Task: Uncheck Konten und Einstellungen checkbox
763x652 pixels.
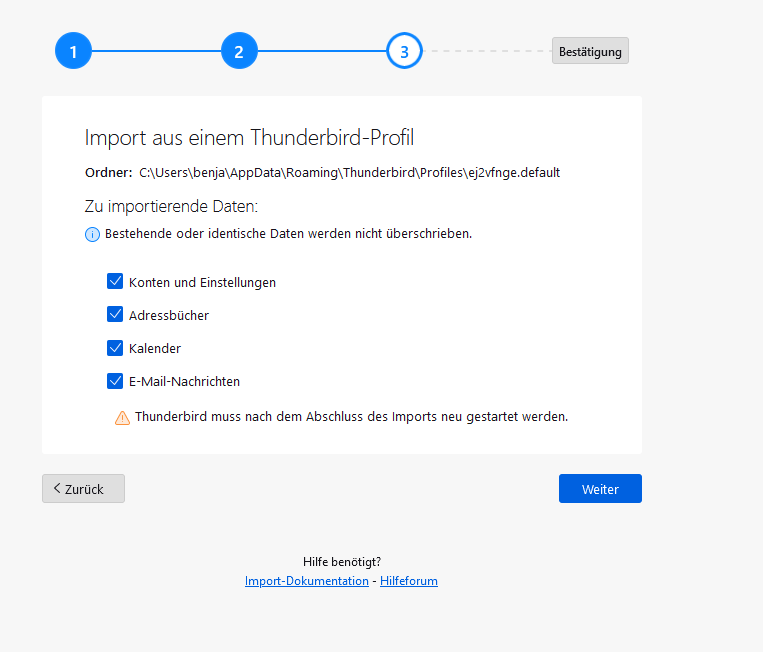Action: tap(115, 281)
